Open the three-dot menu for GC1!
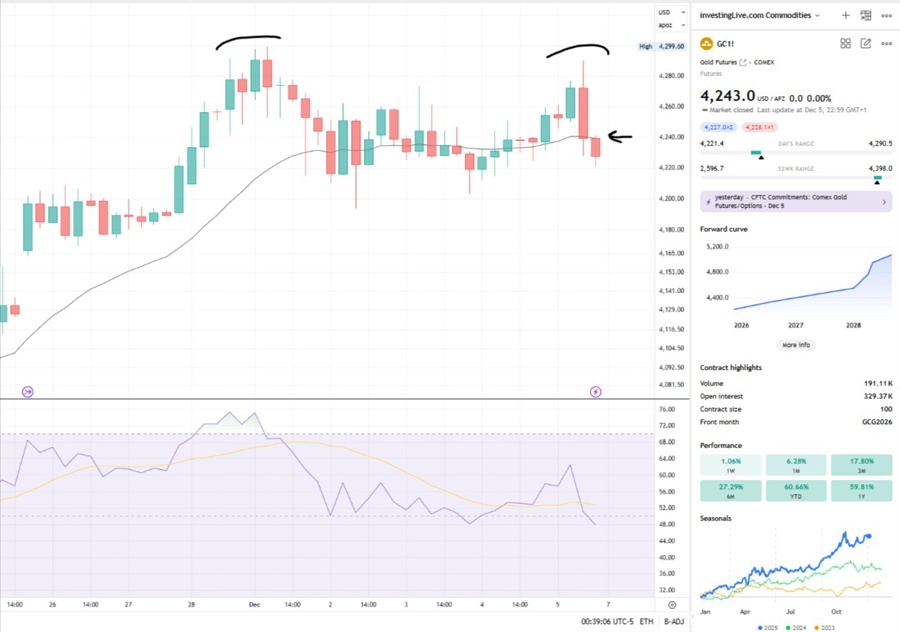The height and width of the screenshot is (632, 900). 887,43
